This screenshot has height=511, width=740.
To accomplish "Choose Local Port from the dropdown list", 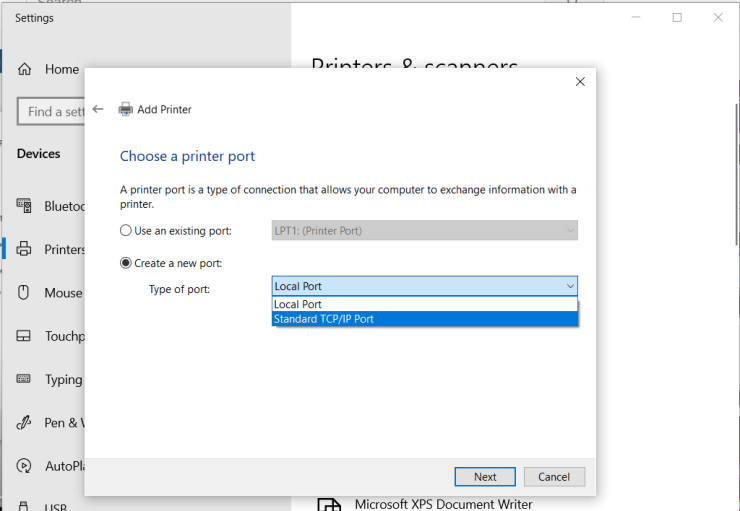I will (424, 304).
